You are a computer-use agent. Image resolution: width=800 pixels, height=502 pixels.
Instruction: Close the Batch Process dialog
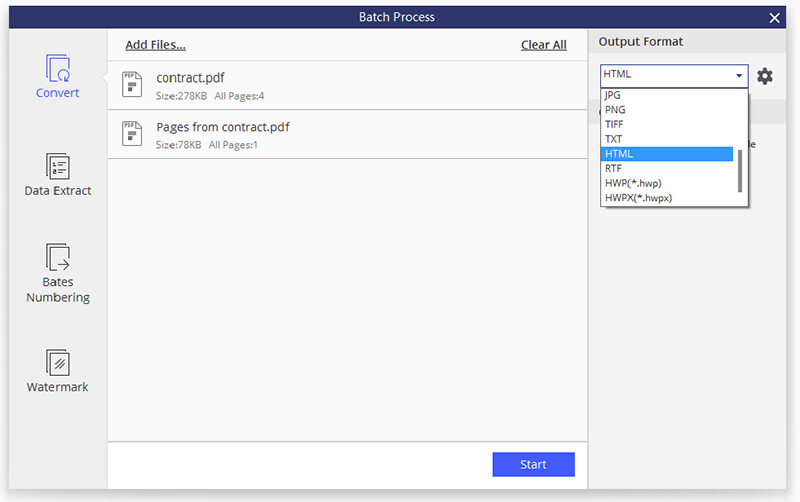774,17
